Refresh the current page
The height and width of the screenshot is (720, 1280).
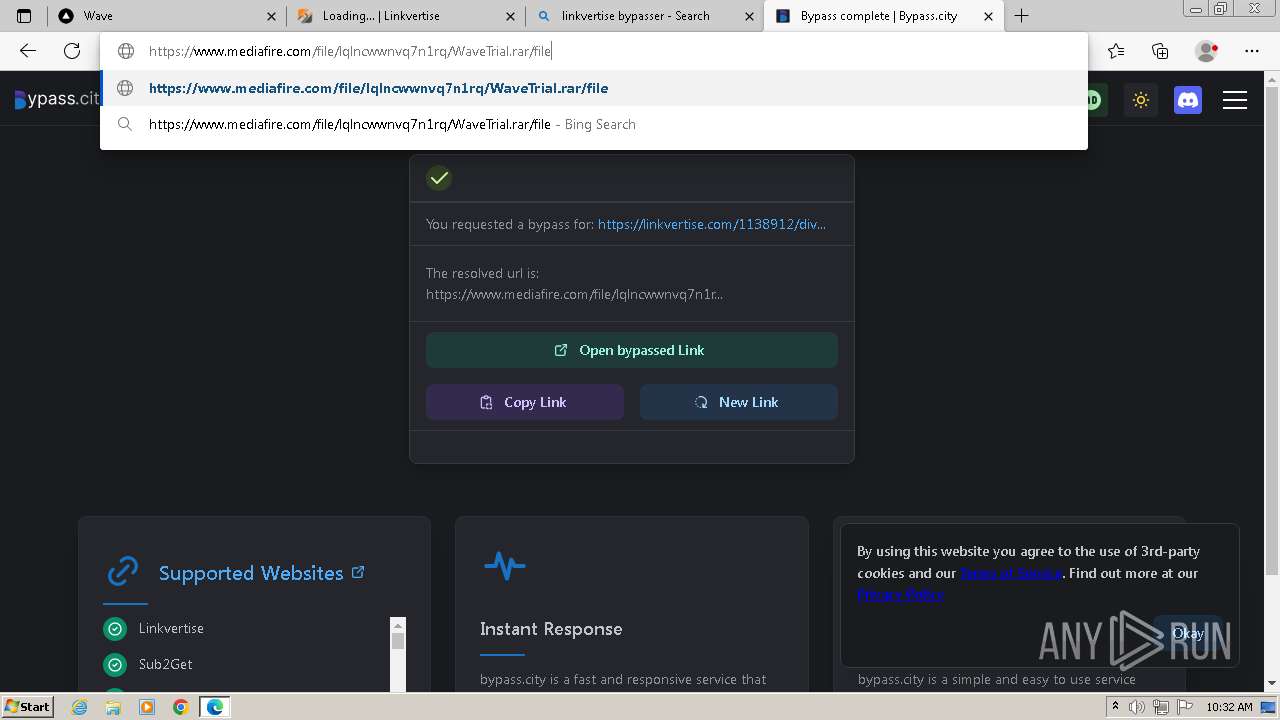coord(72,51)
